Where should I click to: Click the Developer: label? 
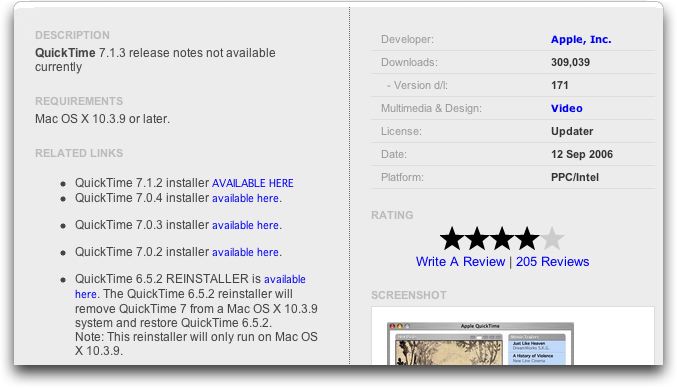[x=407, y=39]
